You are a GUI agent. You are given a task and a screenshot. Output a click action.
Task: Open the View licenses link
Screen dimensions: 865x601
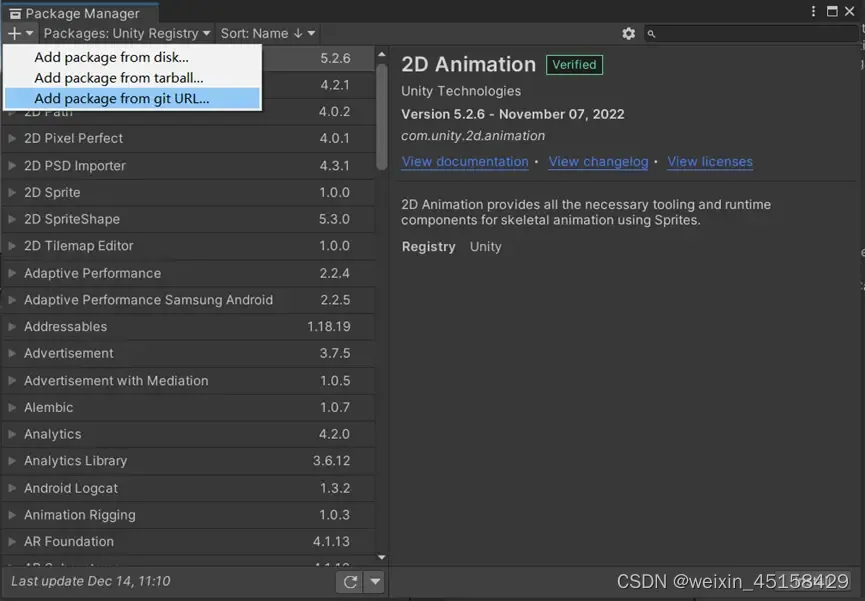point(710,162)
